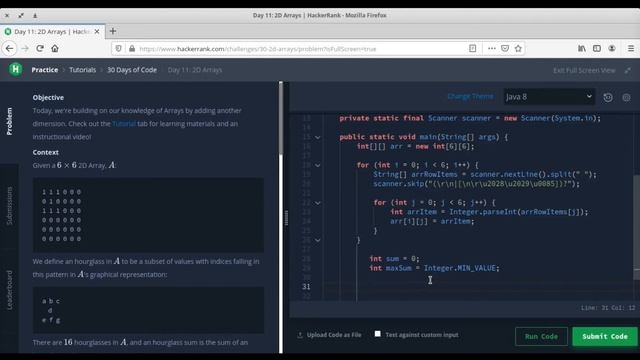Viewport: 640px width, 360px height.
Task: Open the Tutorial link in Objective text
Action: click(124, 124)
